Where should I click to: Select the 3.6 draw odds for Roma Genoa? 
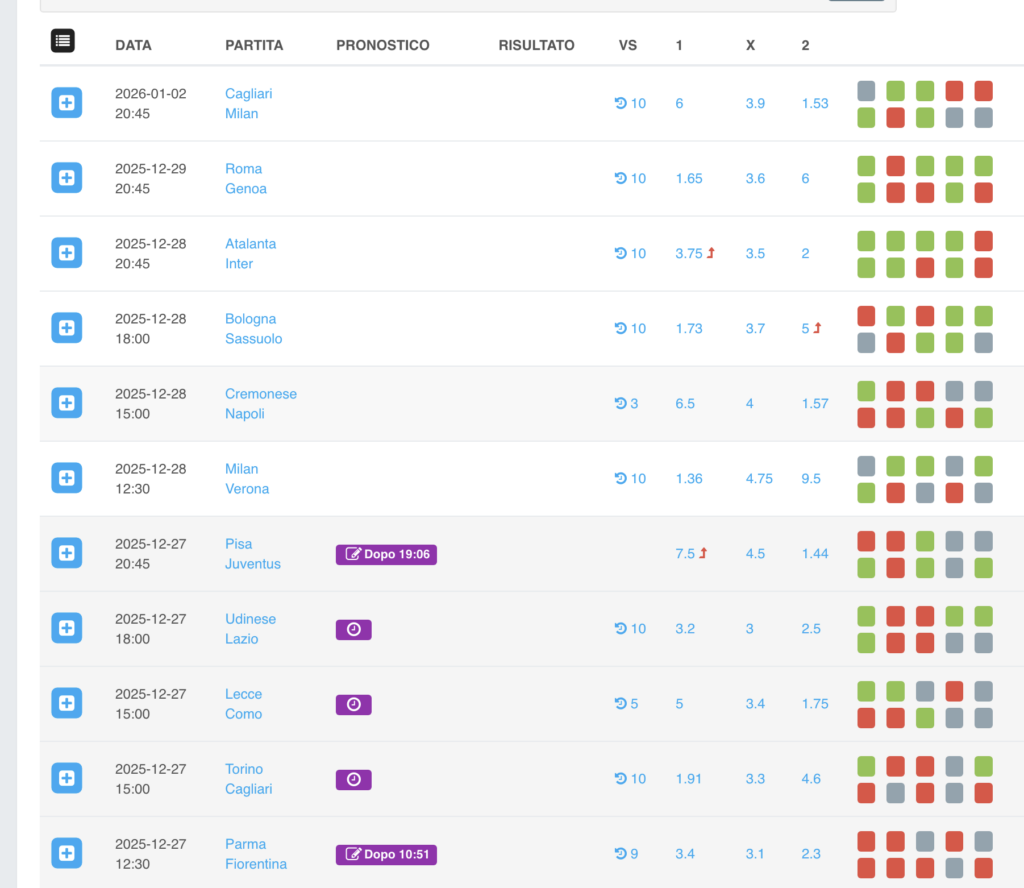point(755,179)
